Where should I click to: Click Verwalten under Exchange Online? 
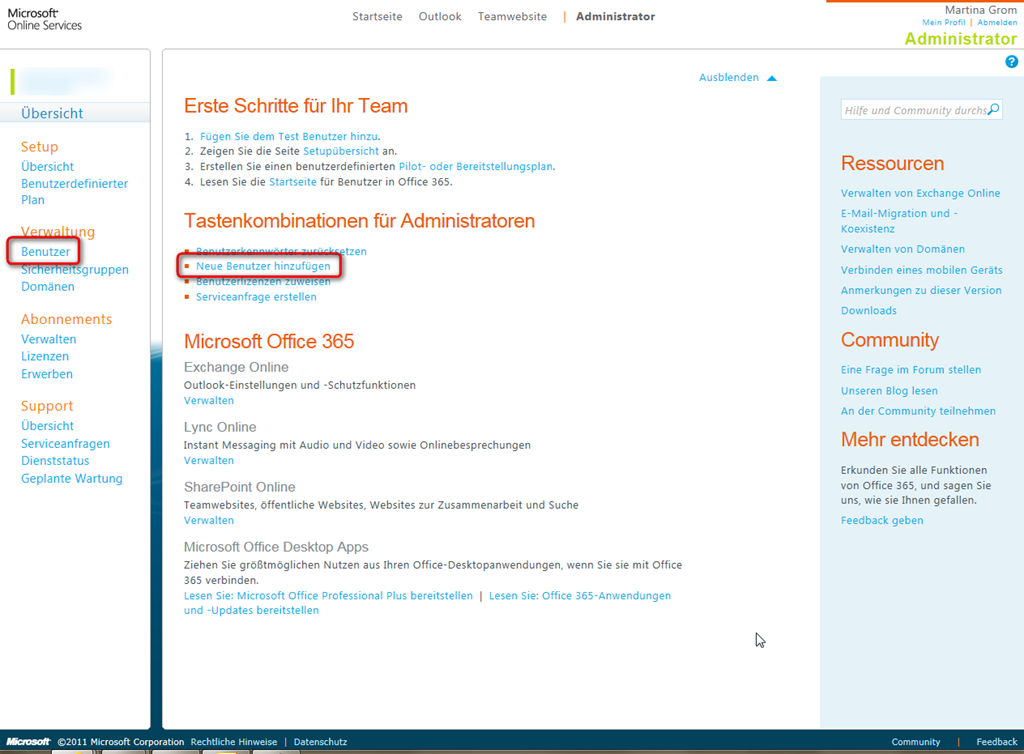209,401
